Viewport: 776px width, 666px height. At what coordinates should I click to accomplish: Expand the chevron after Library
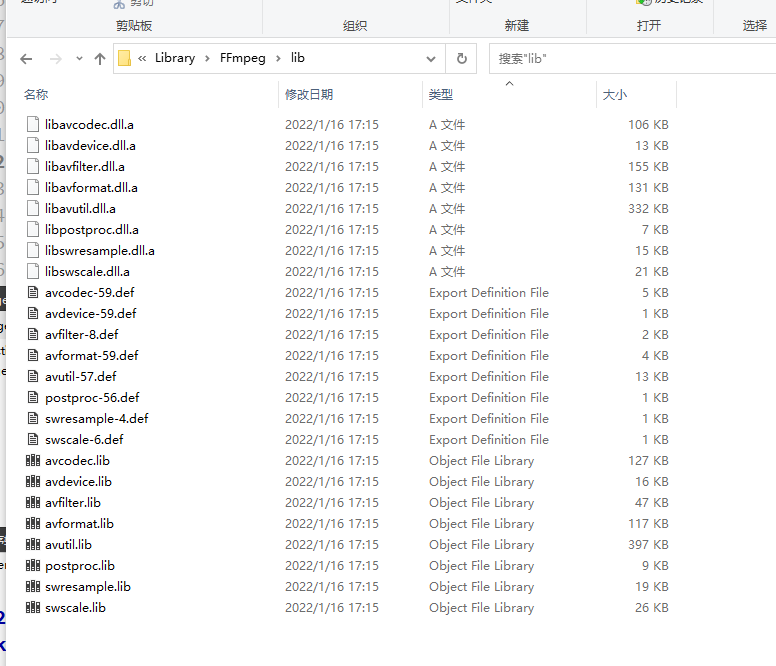(x=207, y=58)
